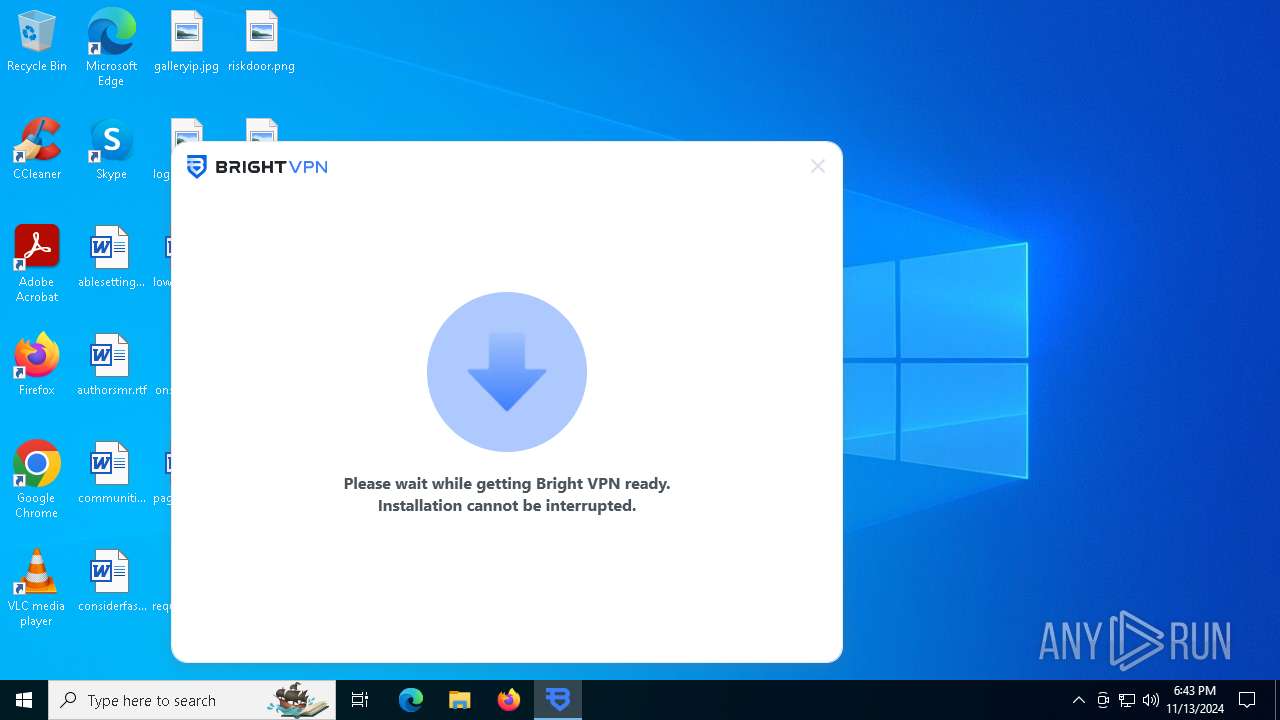Open the clock showing 6:43 PM

tap(1195, 700)
